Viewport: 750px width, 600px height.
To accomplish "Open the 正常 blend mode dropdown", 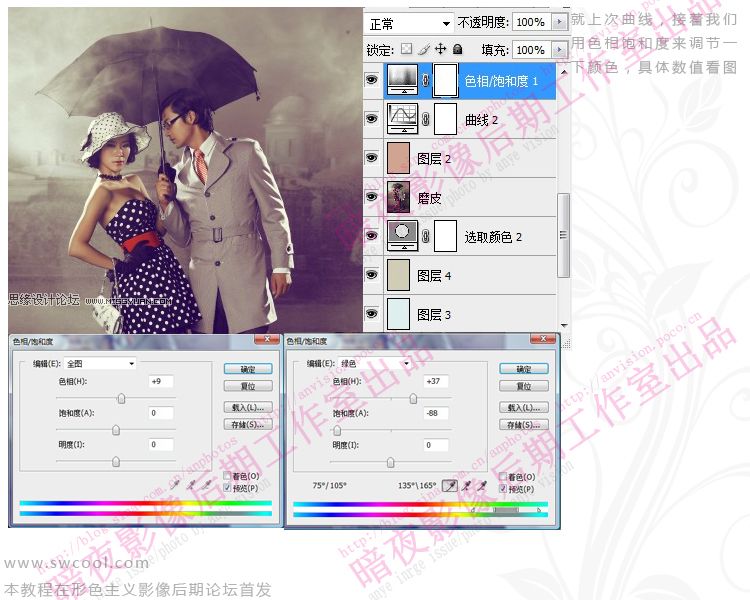I will tap(409, 23).
